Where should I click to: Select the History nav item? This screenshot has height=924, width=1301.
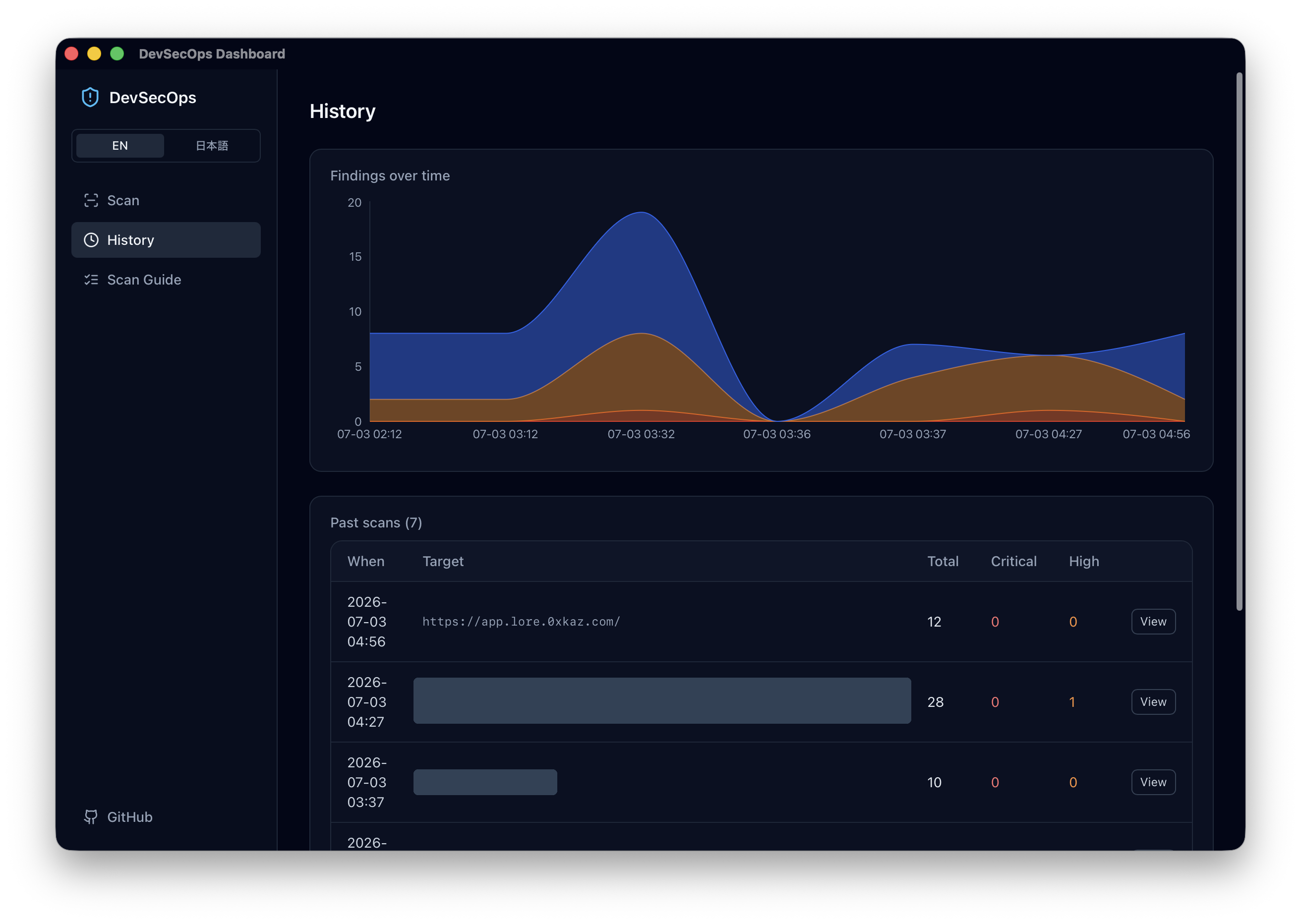pyautogui.click(x=166, y=240)
